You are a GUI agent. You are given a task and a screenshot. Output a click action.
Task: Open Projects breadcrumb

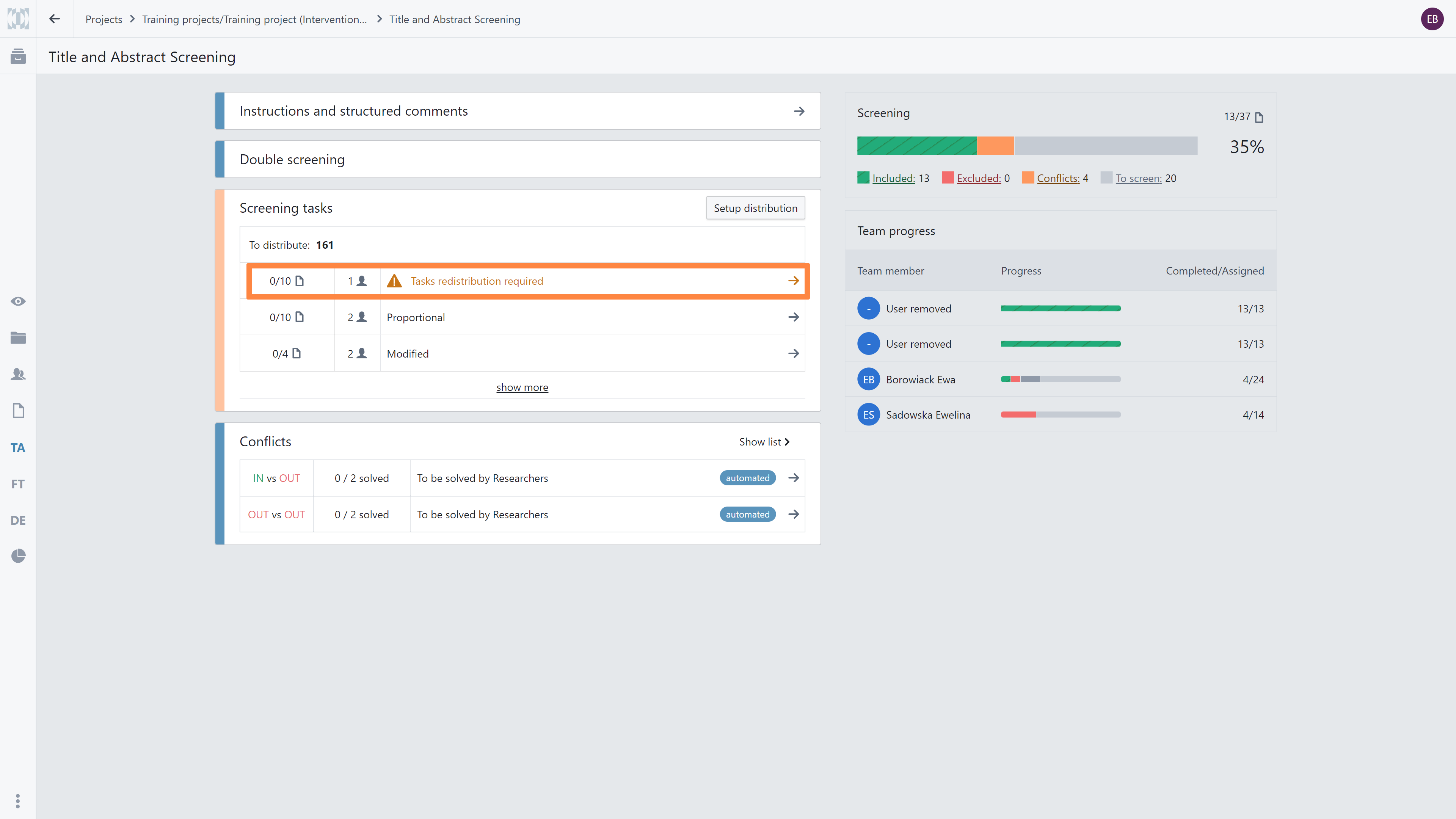click(x=104, y=19)
